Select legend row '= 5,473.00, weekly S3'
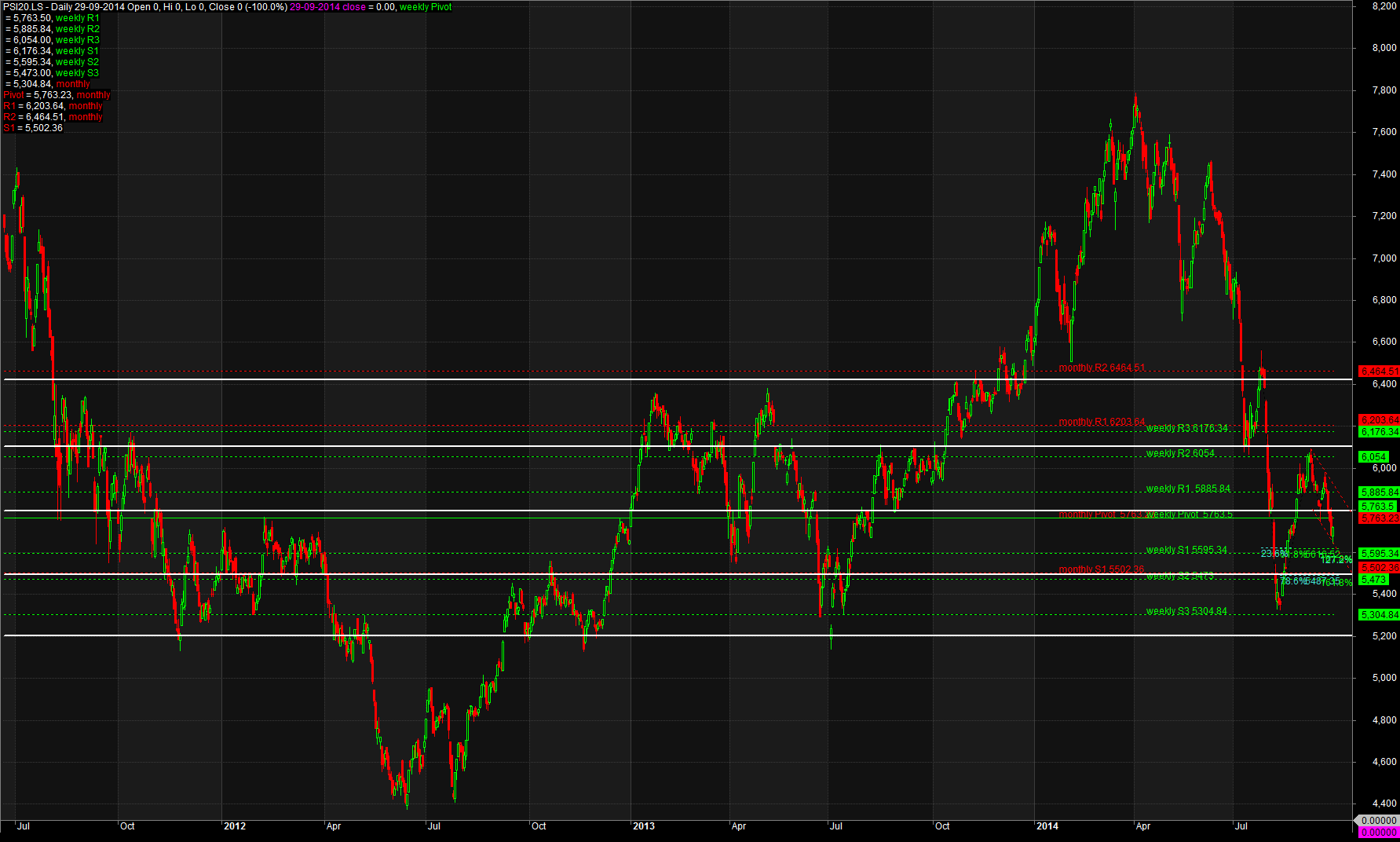Viewport: 1400px width, 842px height. coord(53,73)
